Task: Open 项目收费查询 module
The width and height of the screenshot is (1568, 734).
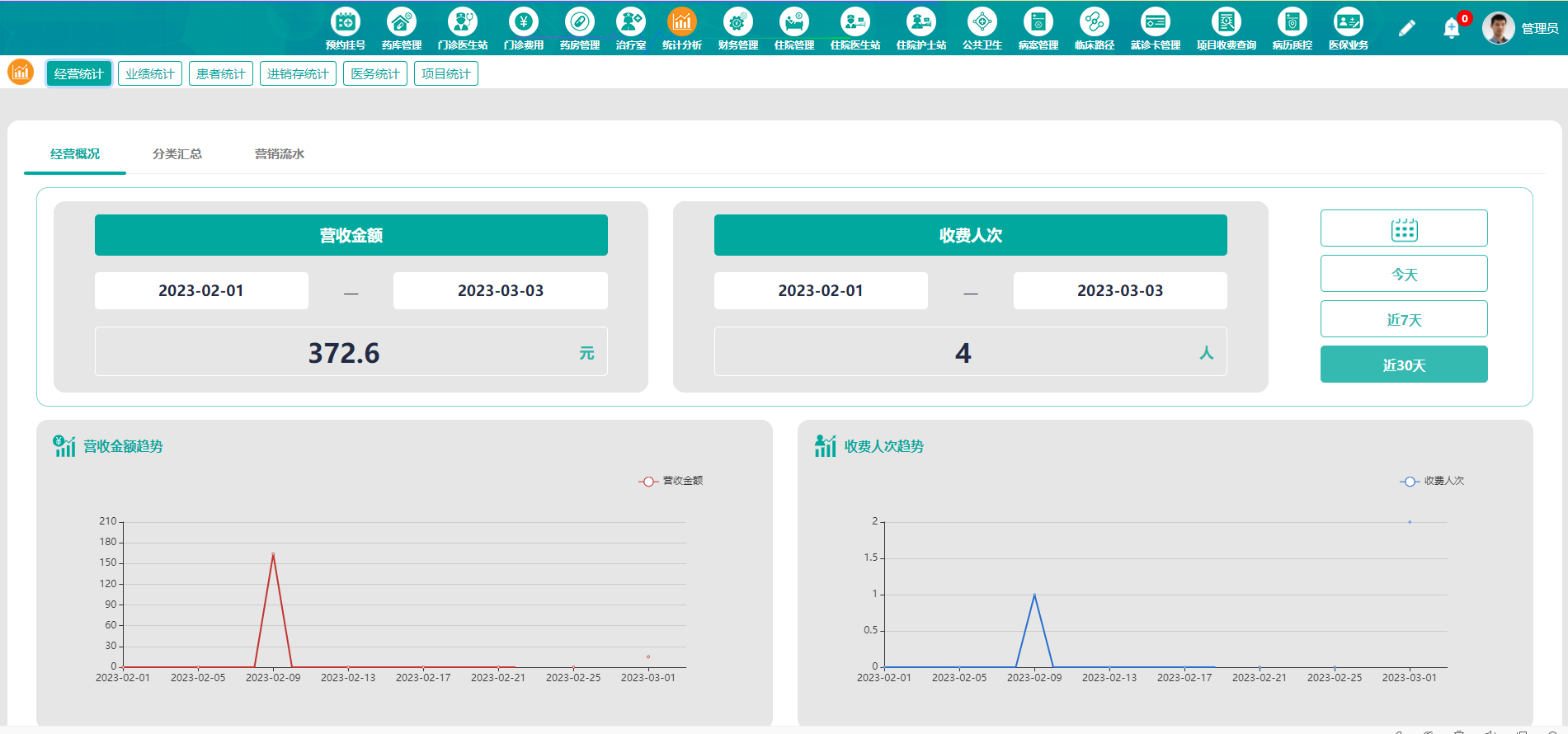Action: tap(1227, 29)
